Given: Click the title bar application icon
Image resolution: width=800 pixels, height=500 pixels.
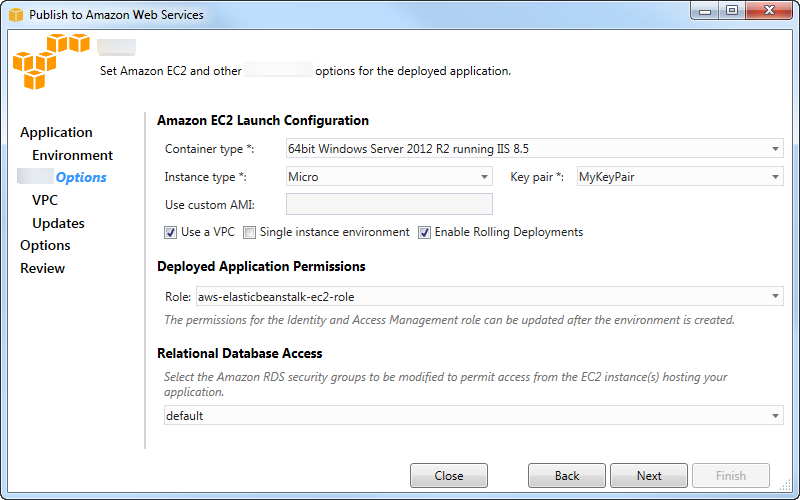Looking at the screenshot, I should (x=16, y=14).
